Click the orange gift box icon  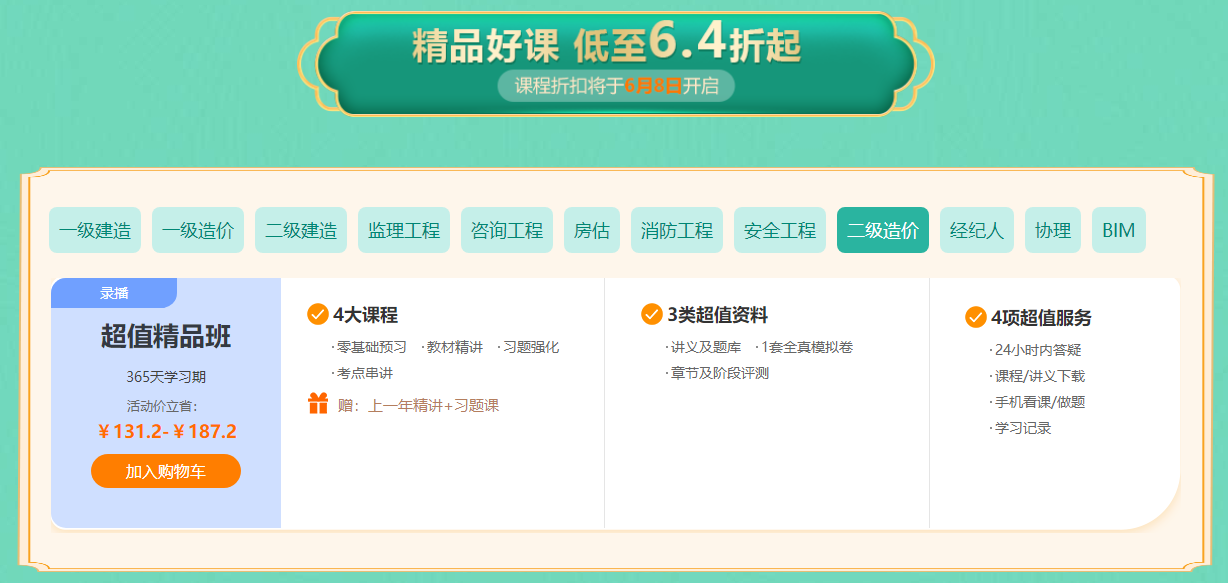click(318, 404)
